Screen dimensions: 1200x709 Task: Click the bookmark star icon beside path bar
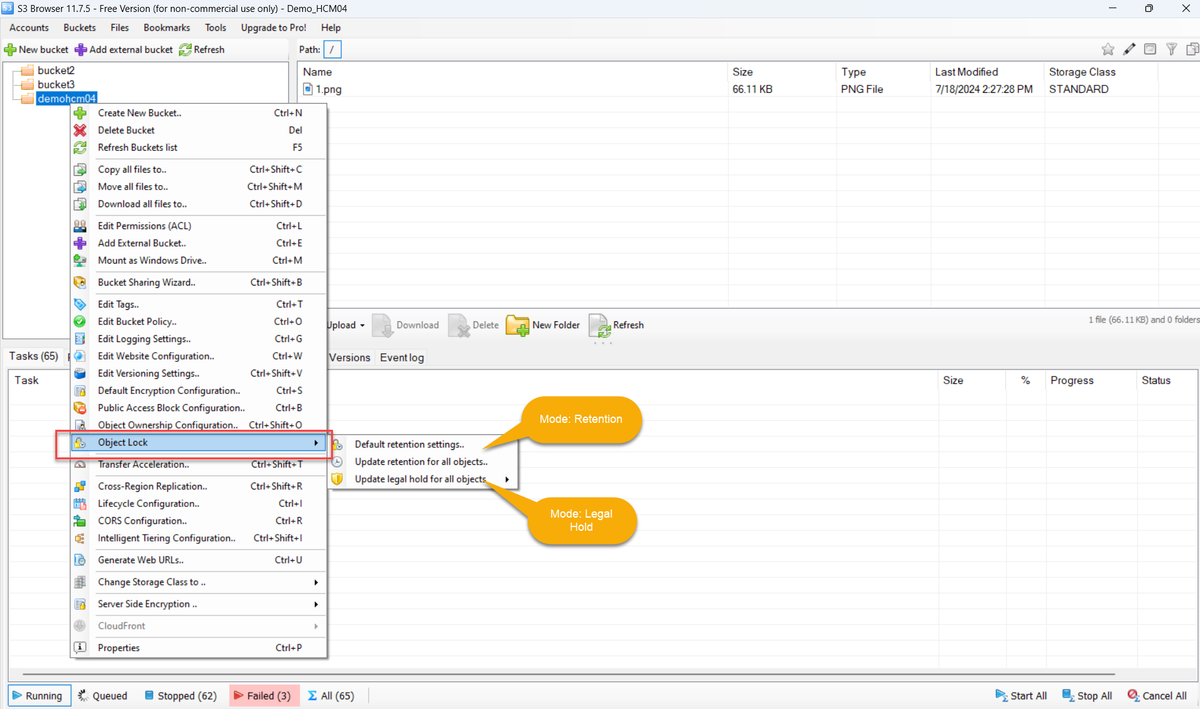pyautogui.click(x=1107, y=49)
